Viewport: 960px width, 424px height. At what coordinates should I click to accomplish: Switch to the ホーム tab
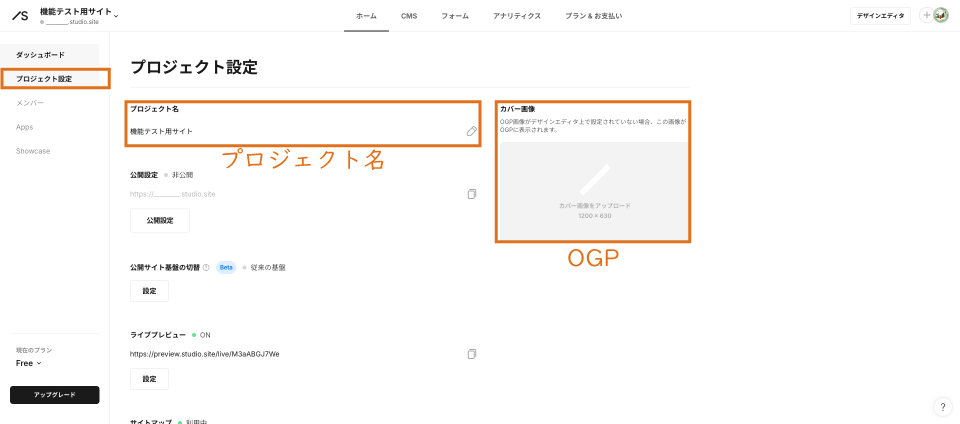(x=366, y=16)
